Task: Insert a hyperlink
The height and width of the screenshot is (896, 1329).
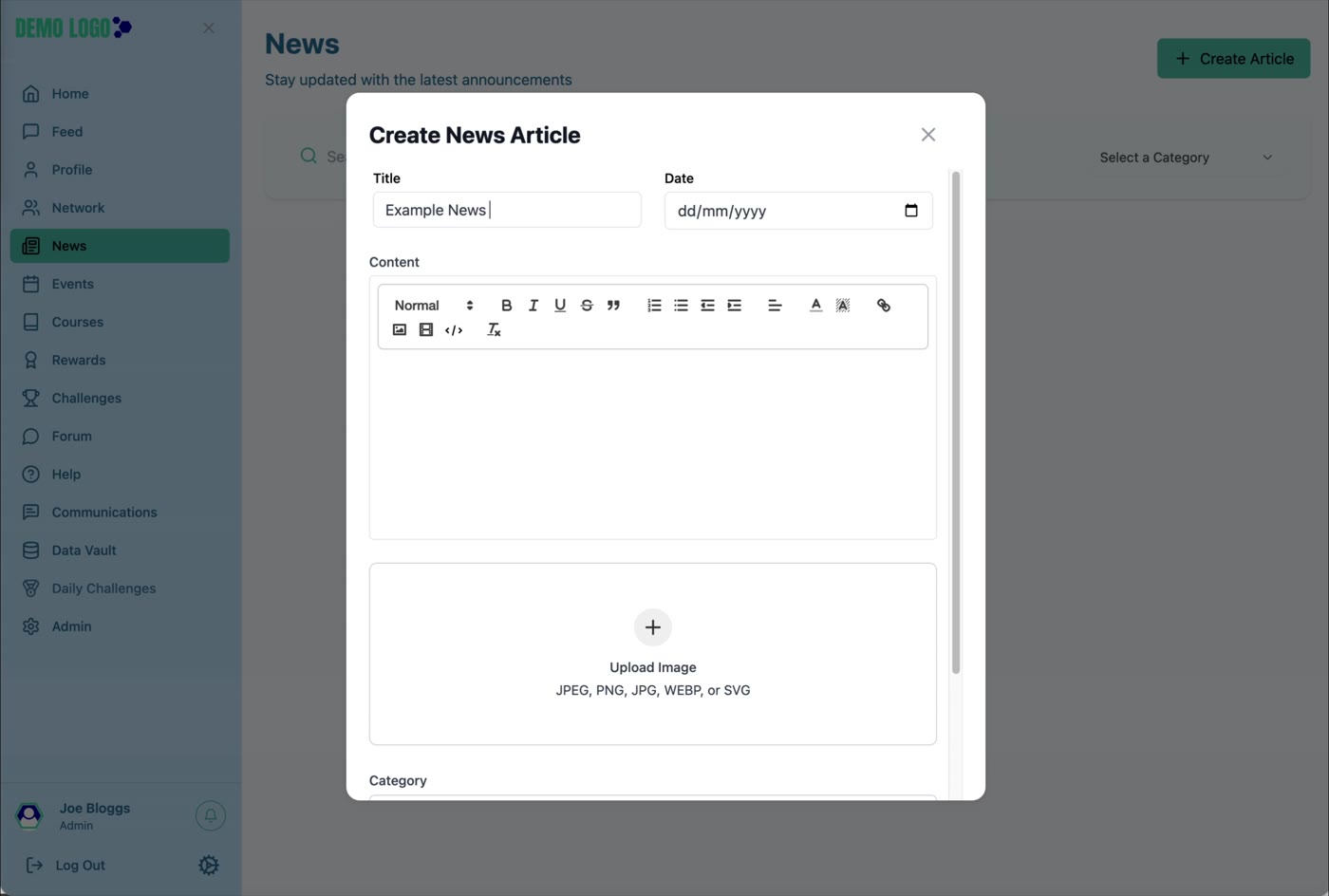Action: point(883,306)
